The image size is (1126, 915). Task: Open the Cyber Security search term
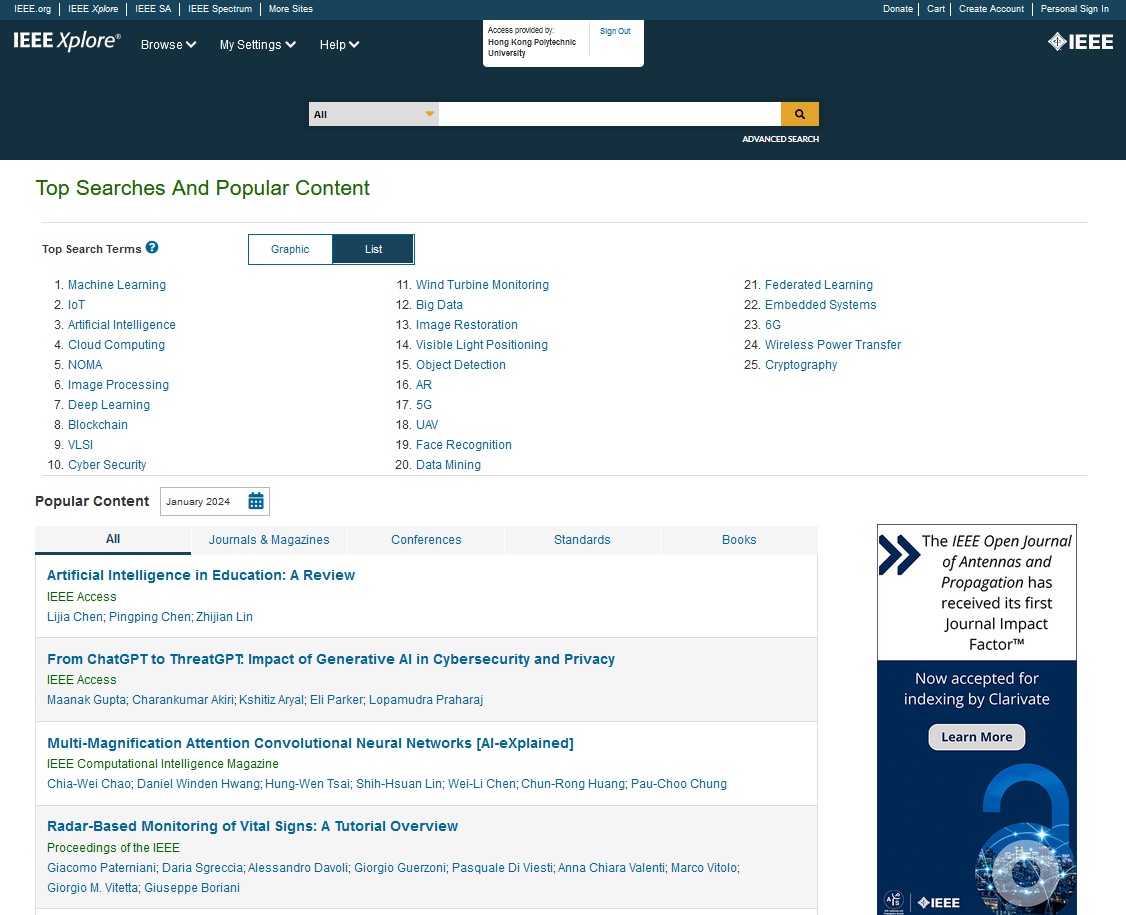tap(107, 465)
